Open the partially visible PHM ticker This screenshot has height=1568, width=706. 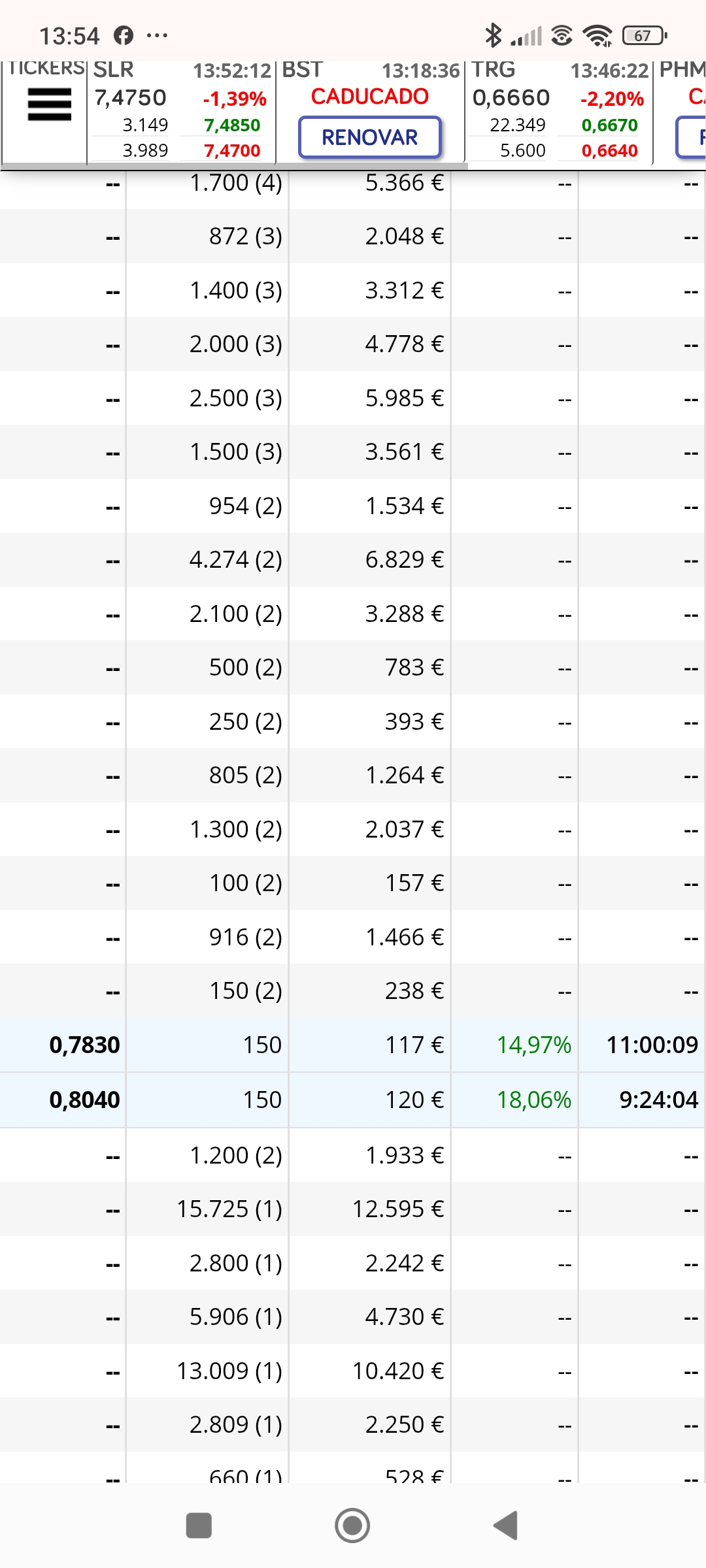pos(681,112)
